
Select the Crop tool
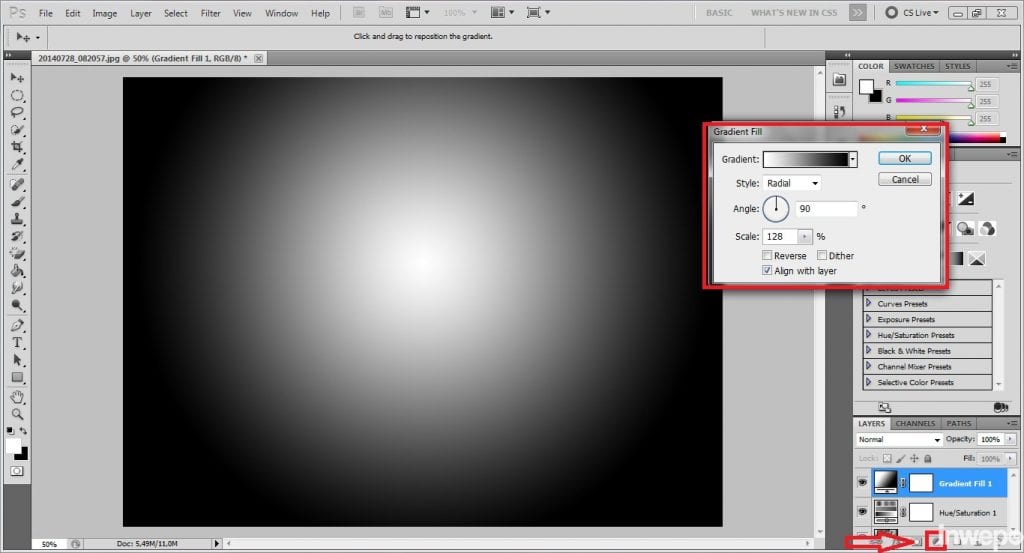pyautogui.click(x=17, y=147)
